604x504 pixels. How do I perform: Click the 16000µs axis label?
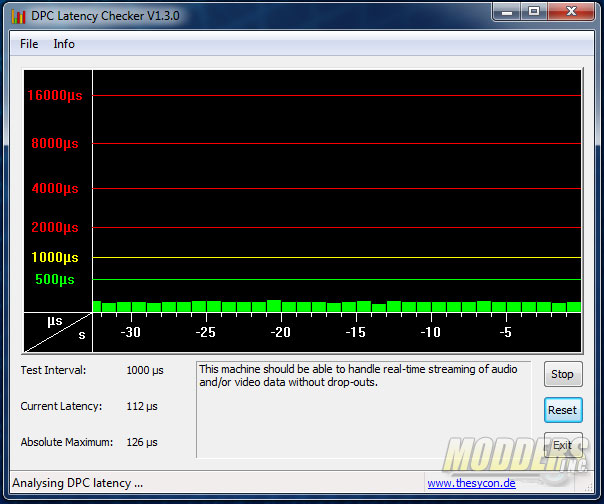tap(55, 95)
